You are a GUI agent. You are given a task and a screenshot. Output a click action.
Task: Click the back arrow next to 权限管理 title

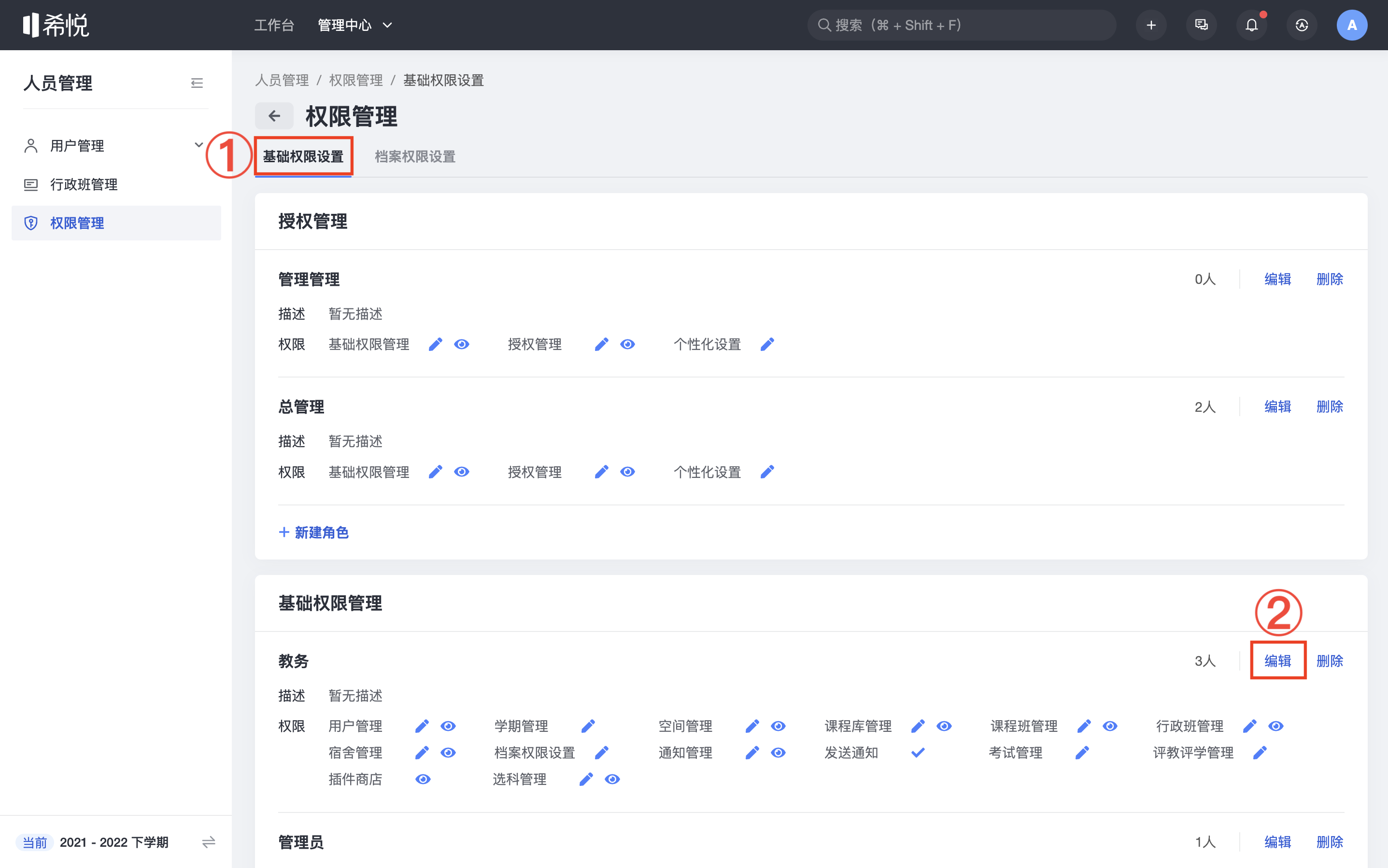pyautogui.click(x=274, y=116)
